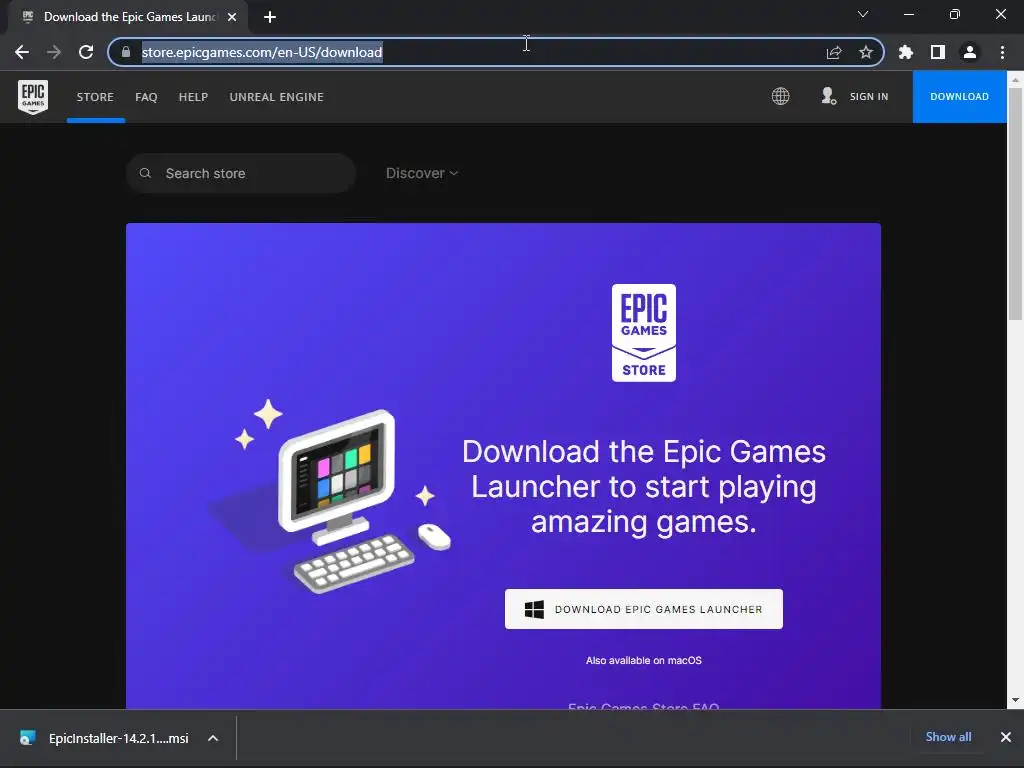
Task: Open the Unreal Engine navigation item
Action: point(276,97)
